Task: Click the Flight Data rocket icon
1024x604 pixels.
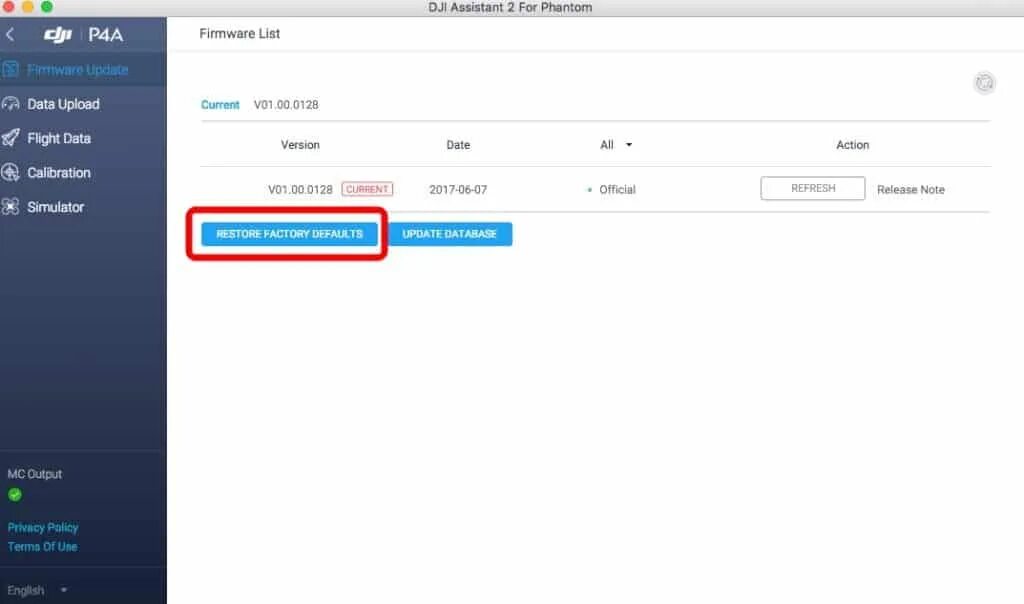Action: click(x=12, y=138)
